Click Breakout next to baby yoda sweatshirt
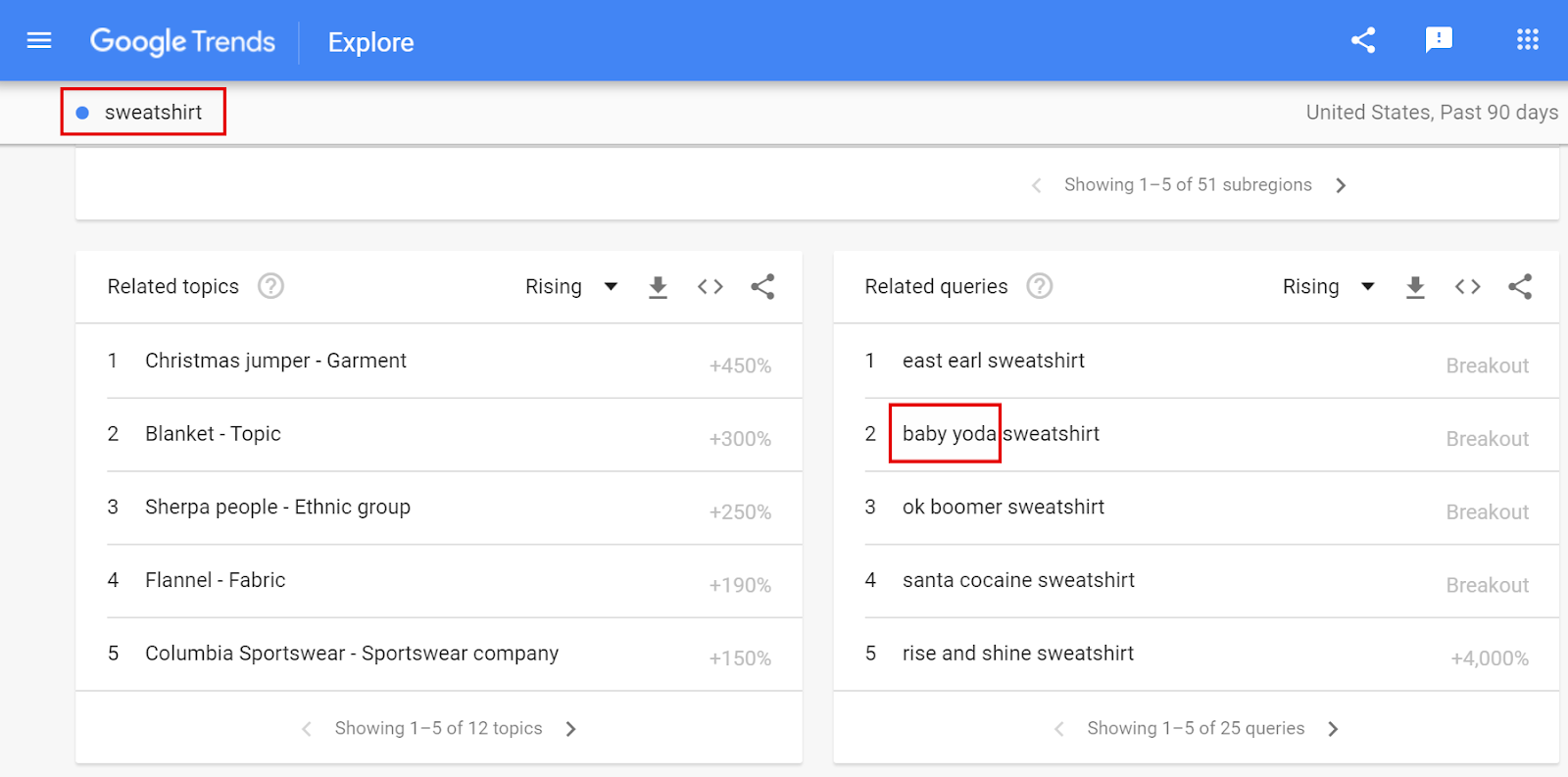The image size is (1568, 777). [1488, 439]
